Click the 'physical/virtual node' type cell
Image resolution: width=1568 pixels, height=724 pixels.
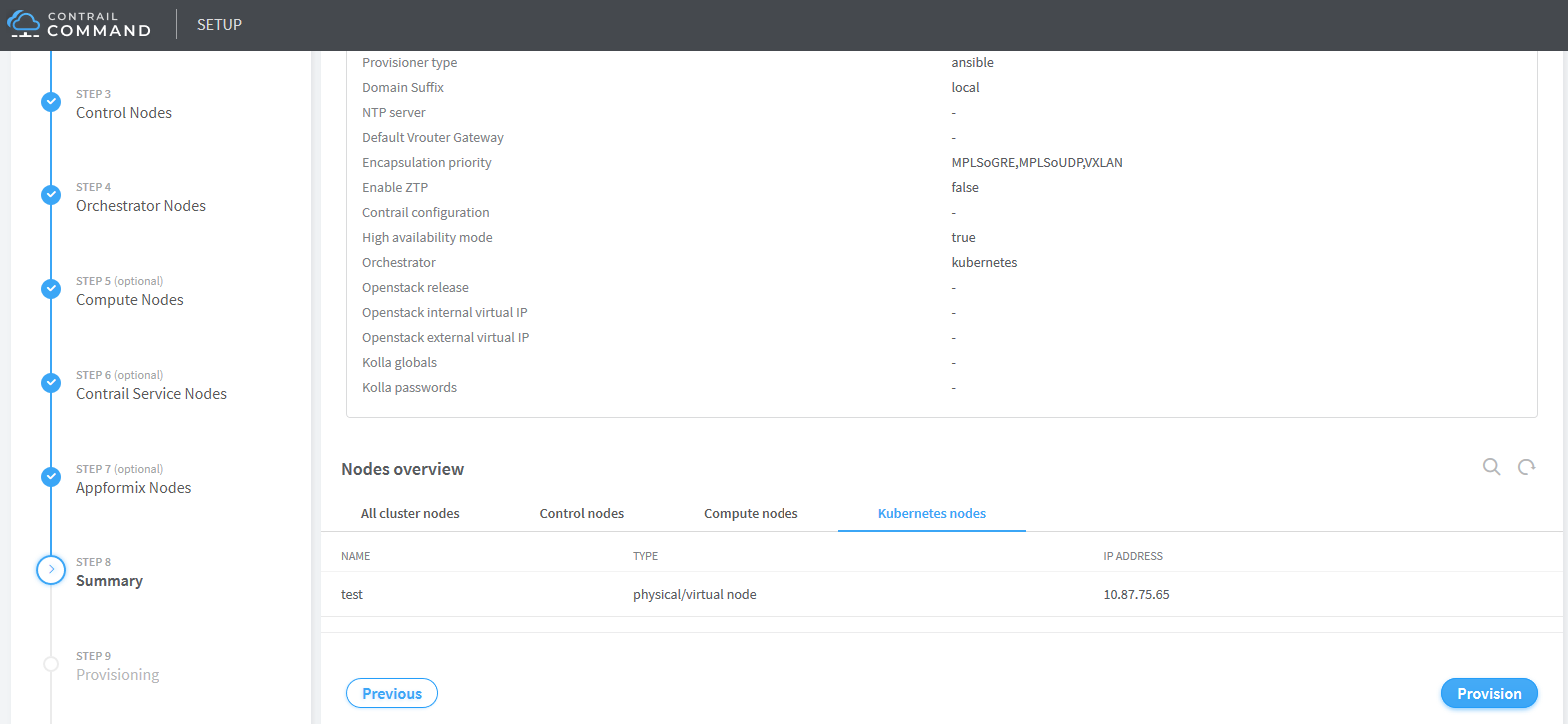[694, 594]
